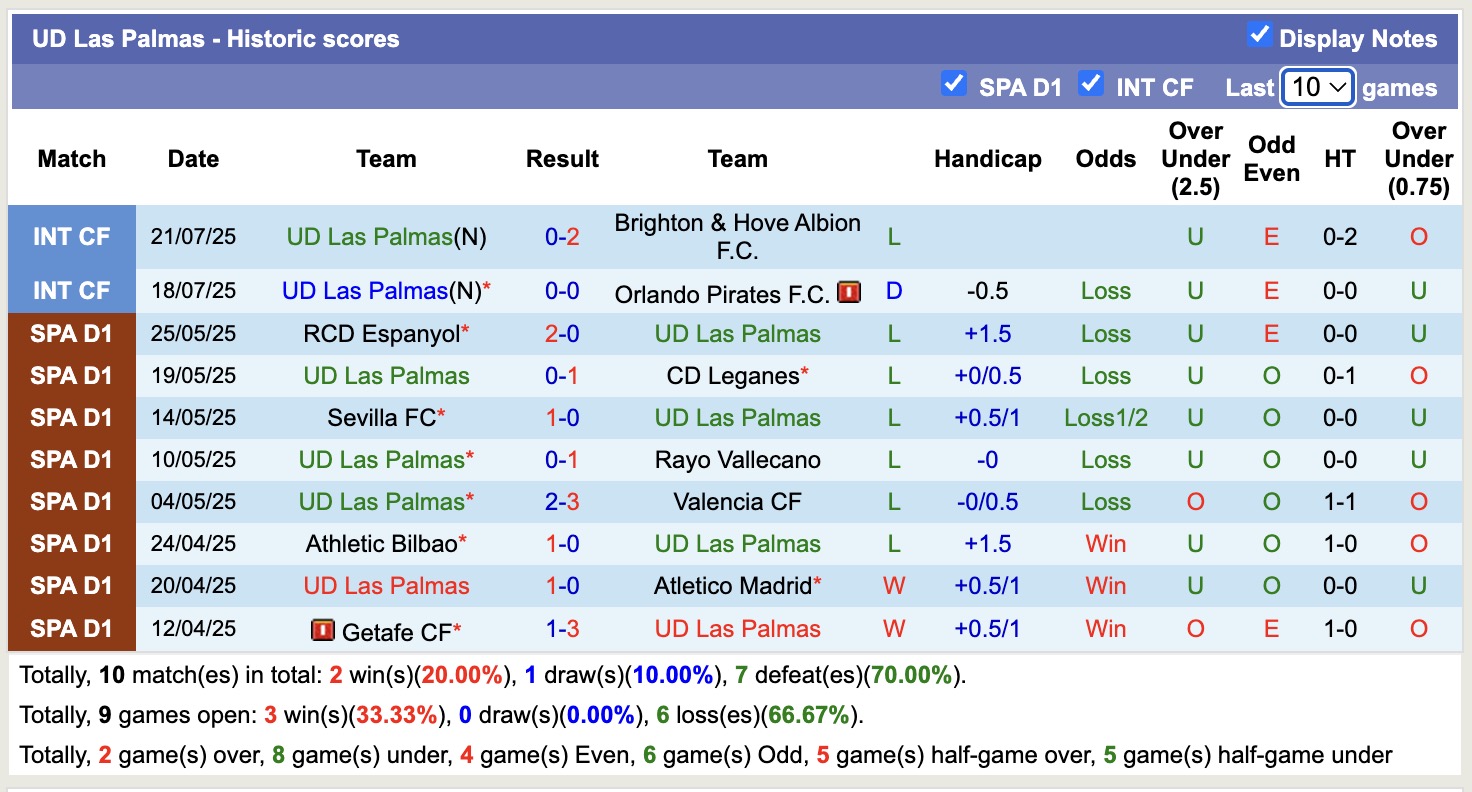
Task: Click SPA D1 label for 12/04/25 match
Action: [72, 629]
